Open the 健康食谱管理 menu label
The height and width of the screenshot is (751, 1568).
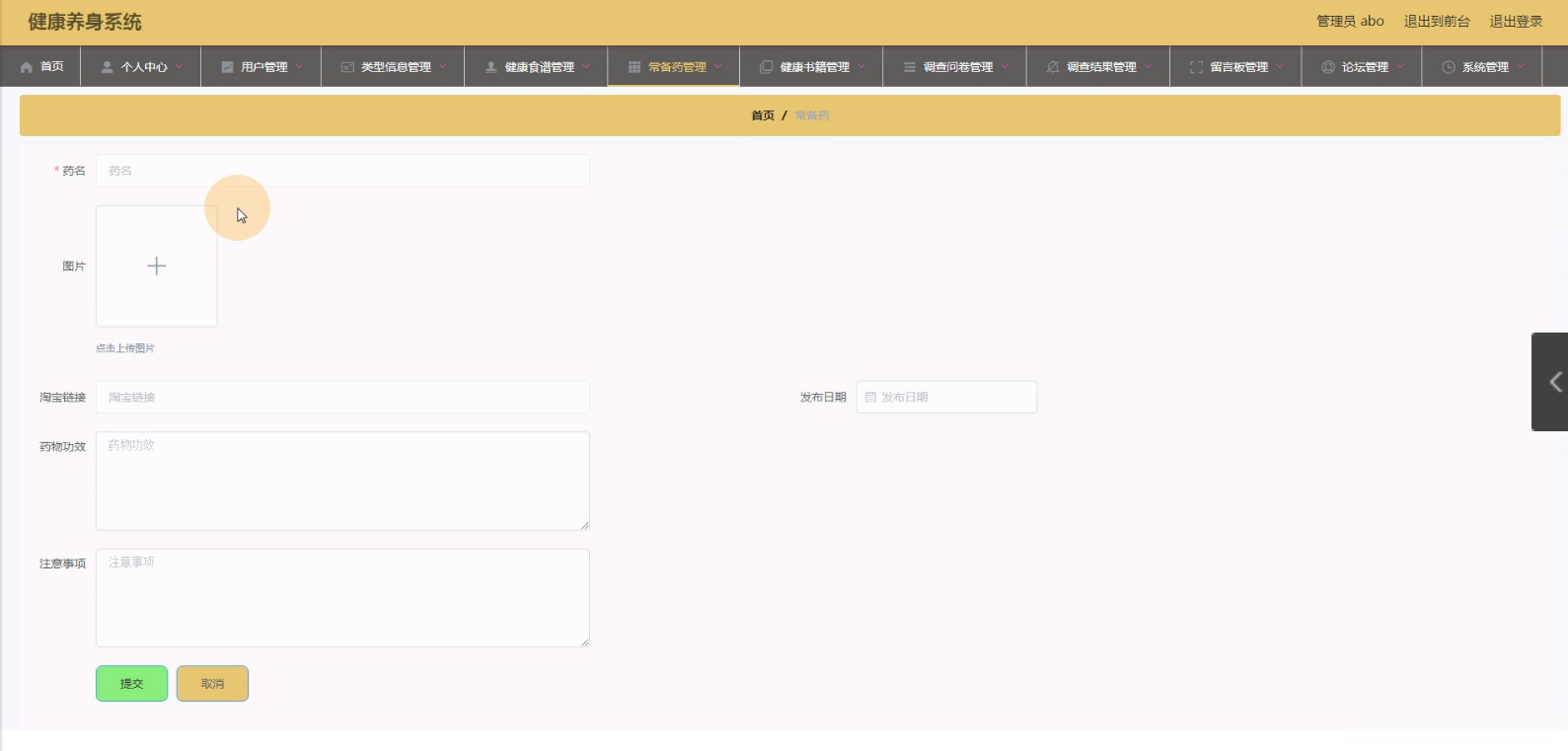(x=540, y=67)
